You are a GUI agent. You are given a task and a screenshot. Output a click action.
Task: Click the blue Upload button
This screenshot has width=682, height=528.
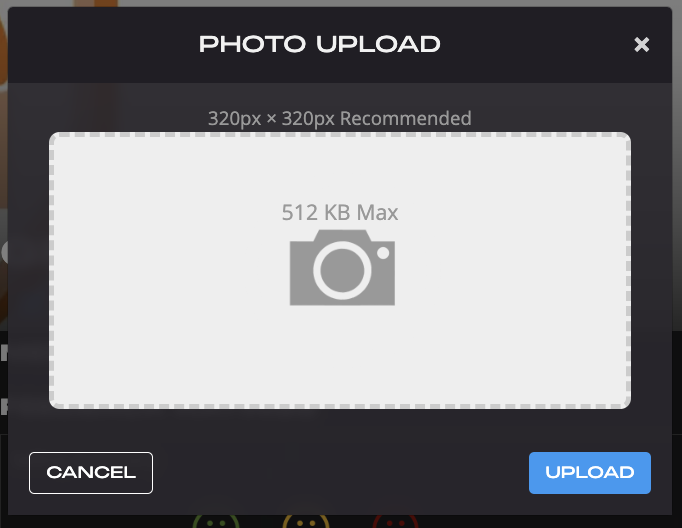tap(590, 473)
